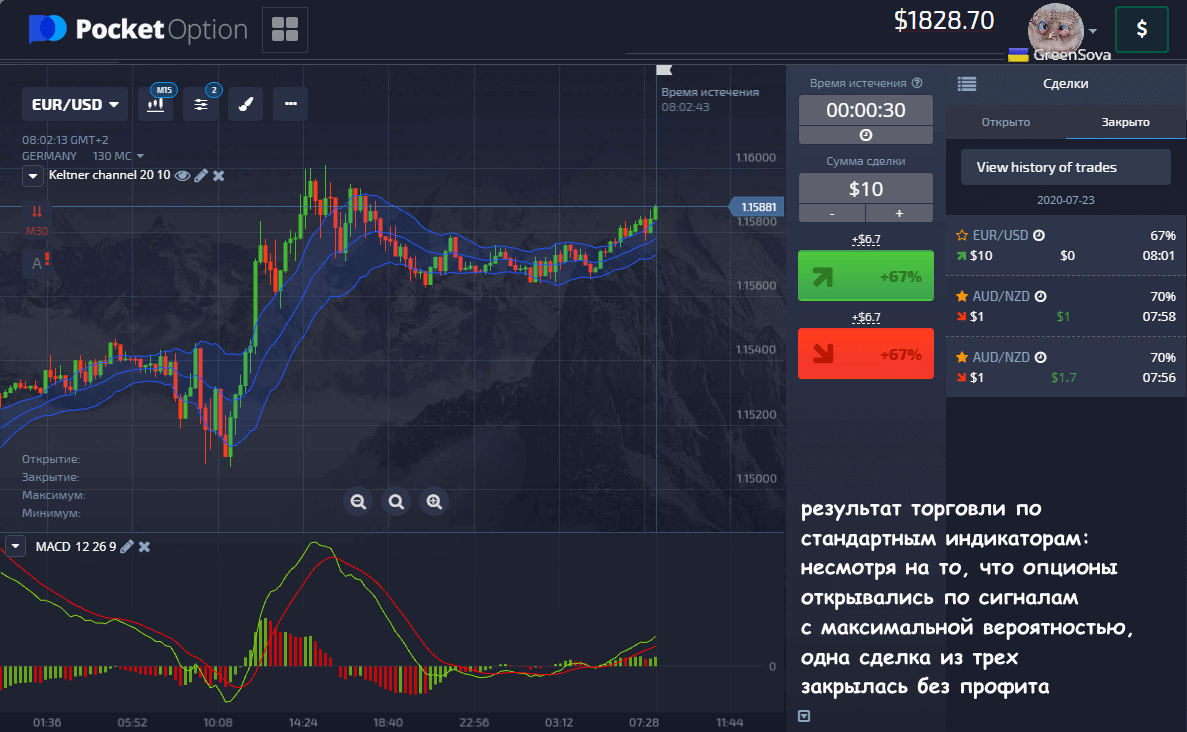The width and height of the screenshot is (1187, 732).
Task: Select the drawing brush tool
Action: coord(245,104)
